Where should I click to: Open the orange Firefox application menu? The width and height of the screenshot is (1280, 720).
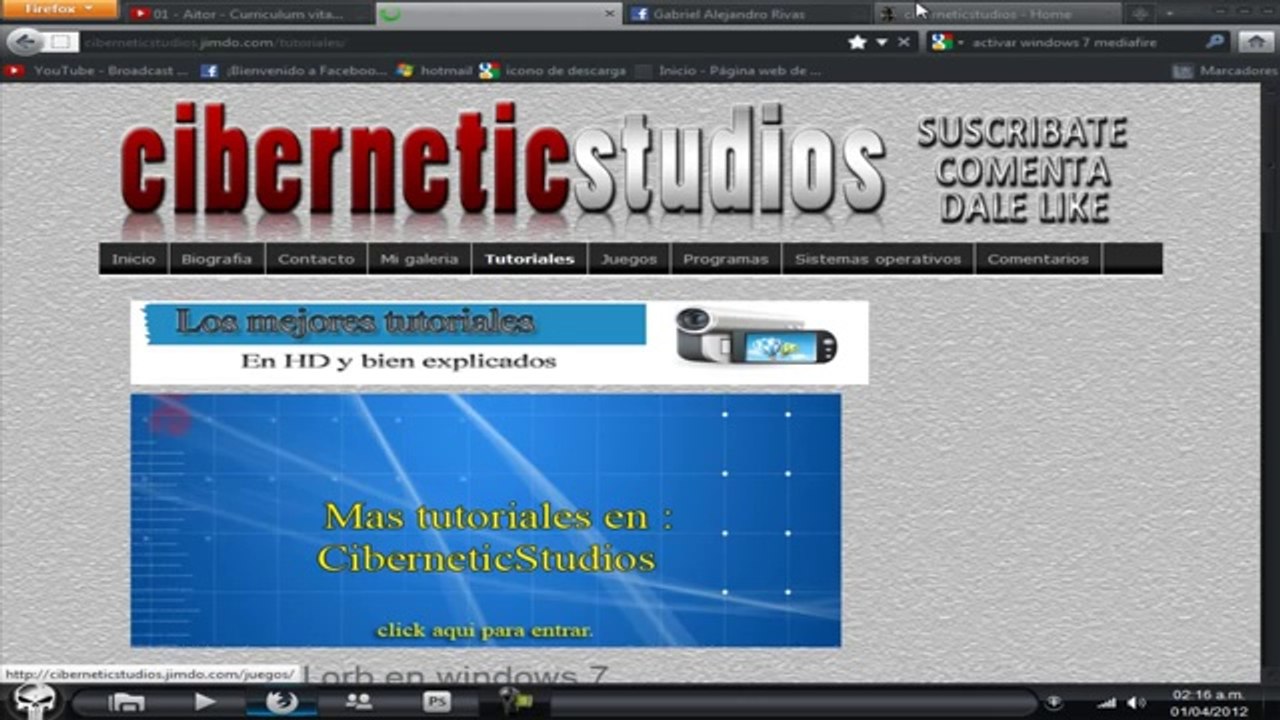coord(59,10)
